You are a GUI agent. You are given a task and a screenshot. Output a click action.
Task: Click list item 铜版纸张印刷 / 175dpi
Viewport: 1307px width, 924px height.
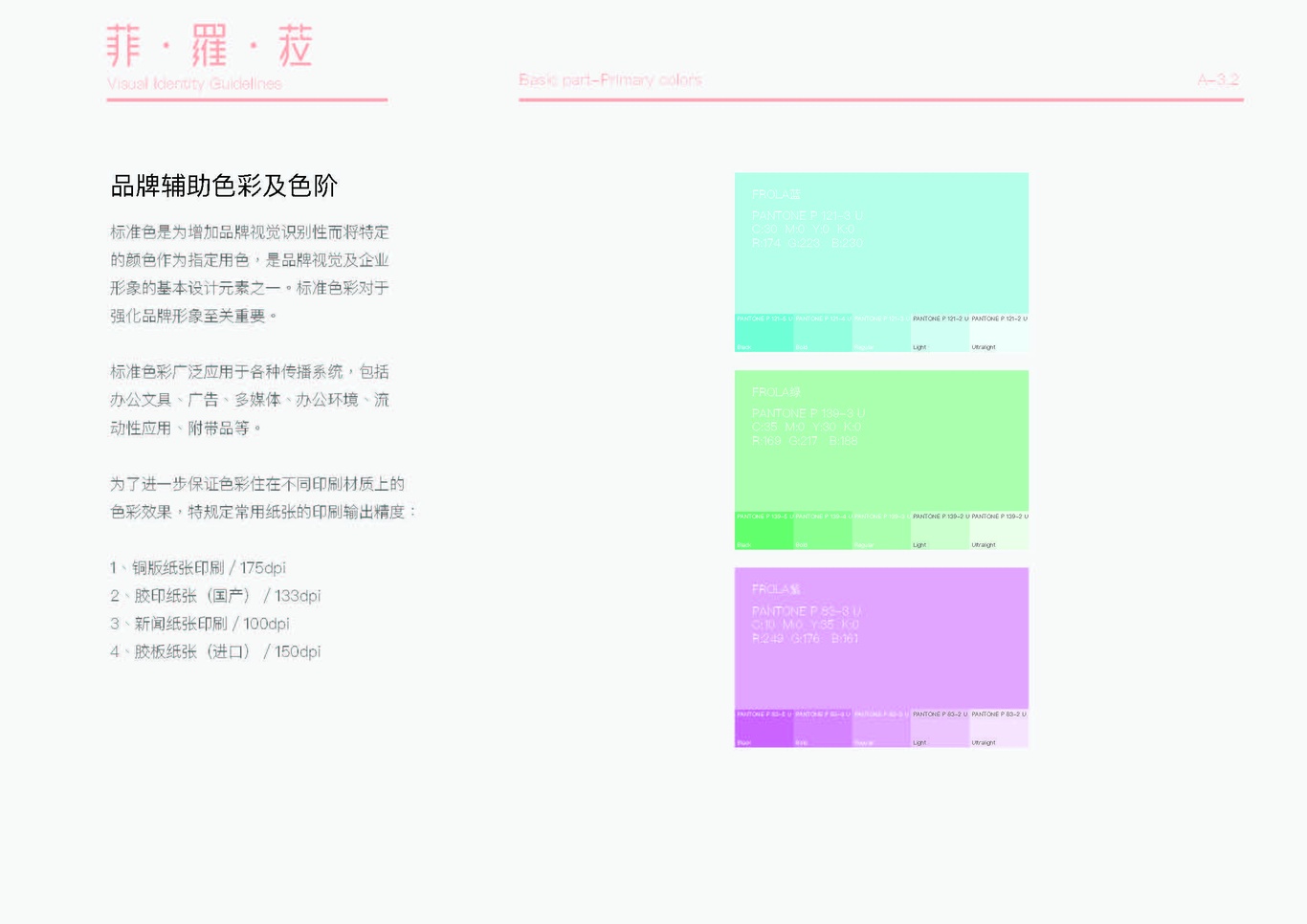pyautogui.click(x=198, y=567)
